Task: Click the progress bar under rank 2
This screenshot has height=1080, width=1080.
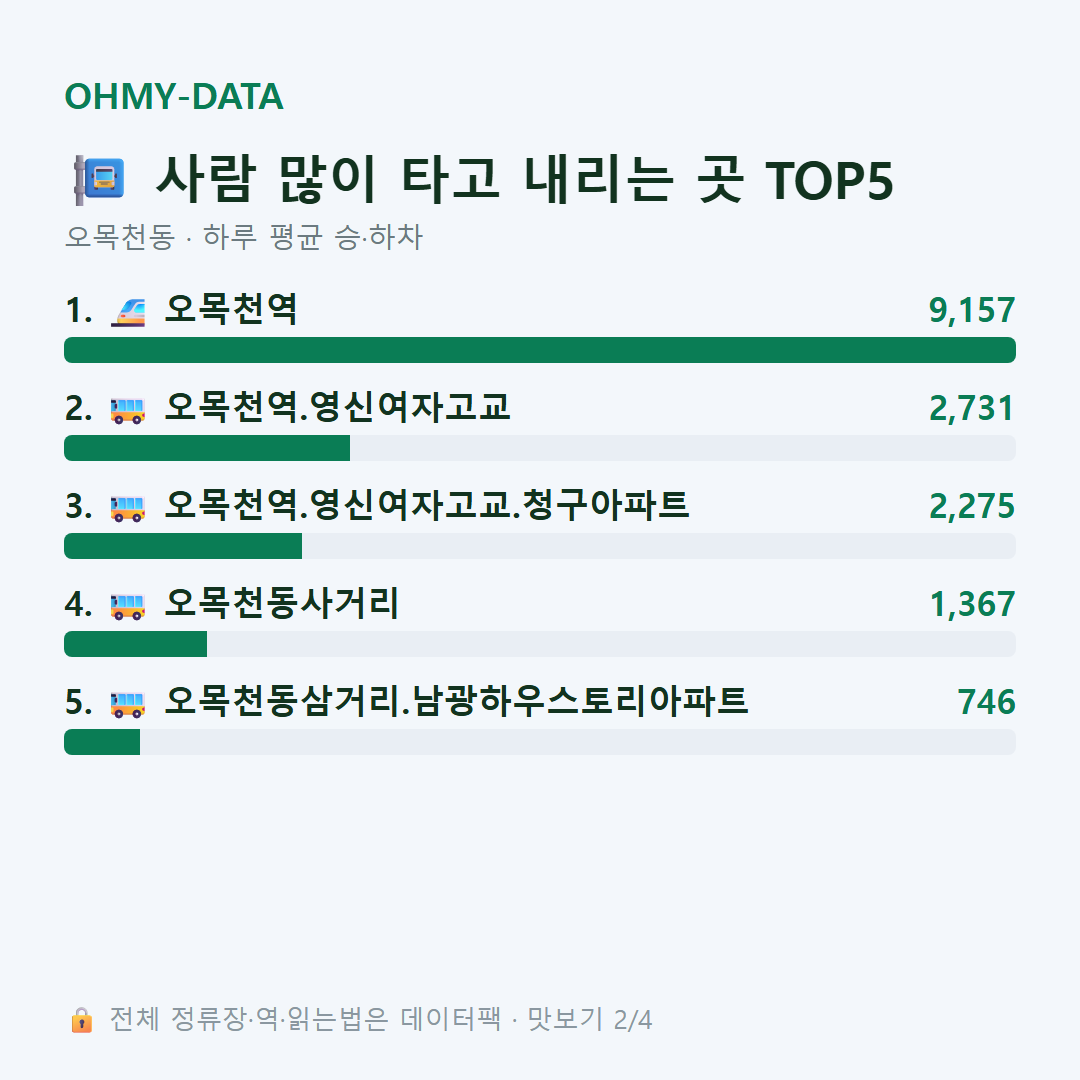Action: pos(540,448)
